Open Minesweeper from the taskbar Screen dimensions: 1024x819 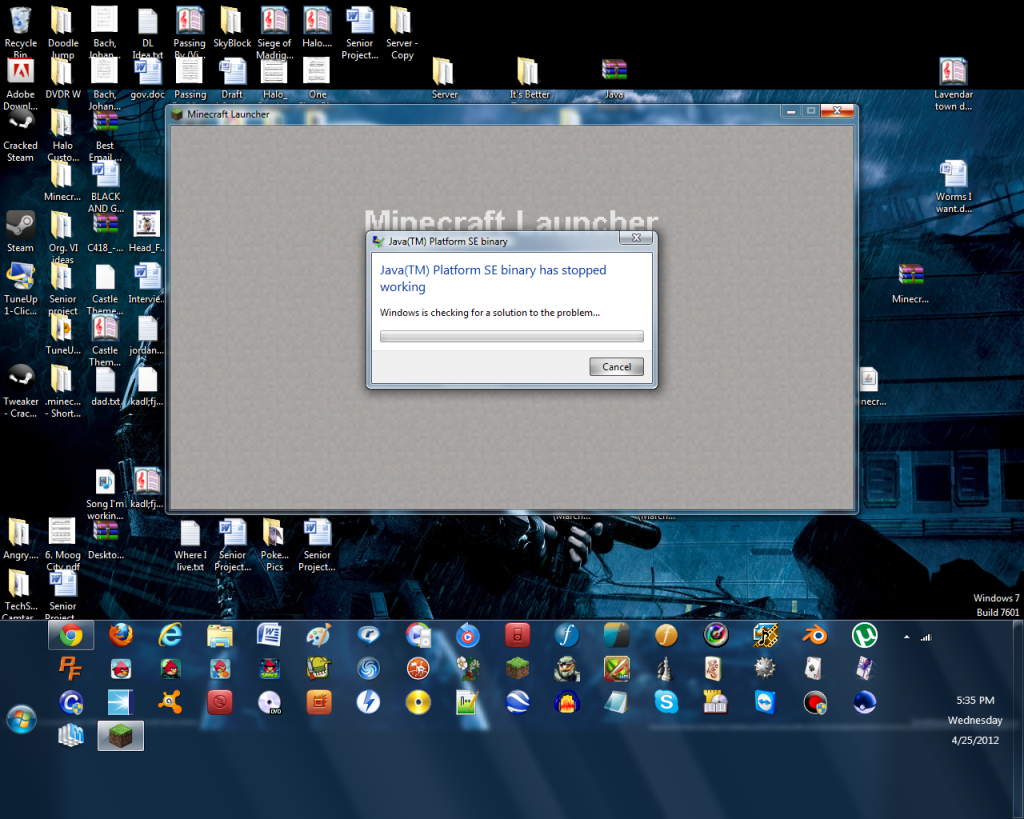pyautogui.click(x=765, y=668)
